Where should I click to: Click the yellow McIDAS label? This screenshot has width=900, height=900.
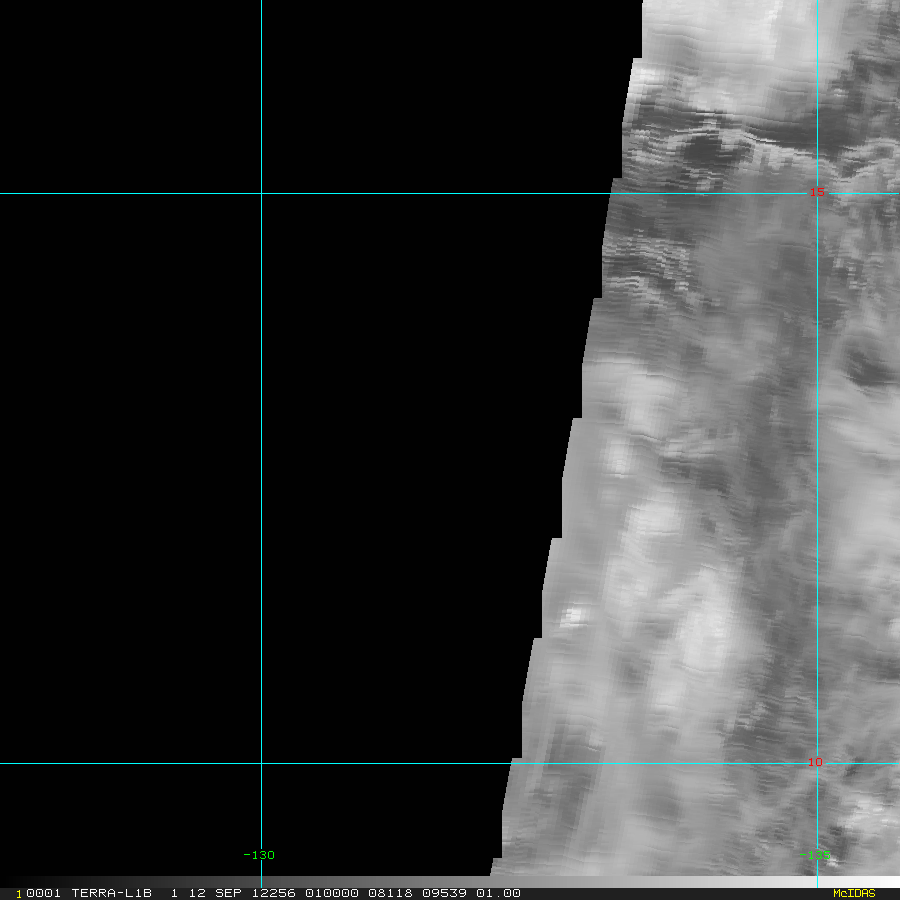[853, 893]
